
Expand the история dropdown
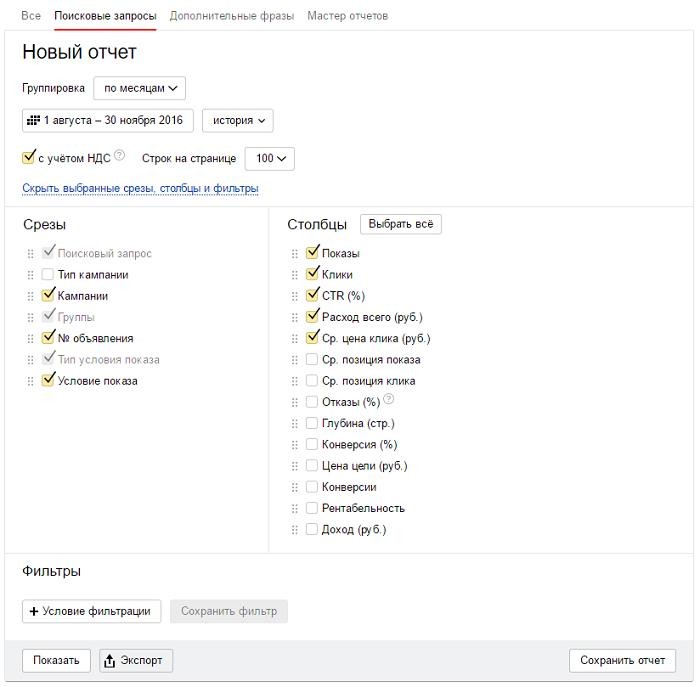coord(238,121)
